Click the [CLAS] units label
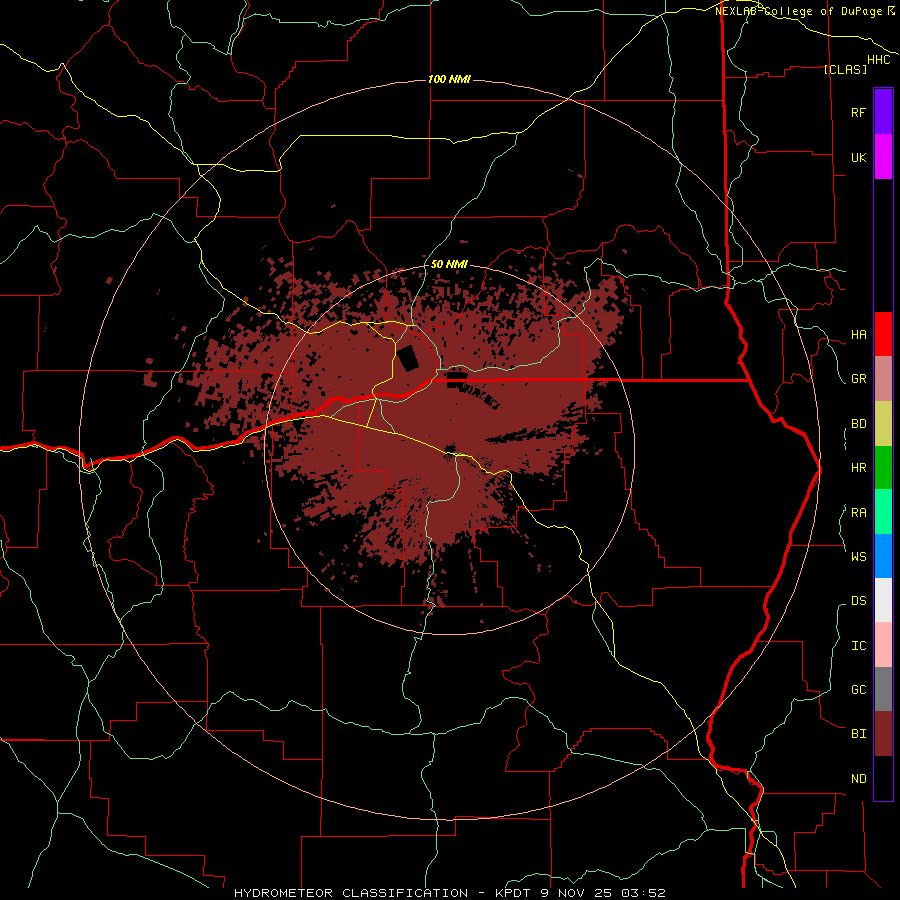900x900 pixels. point(845,69)
